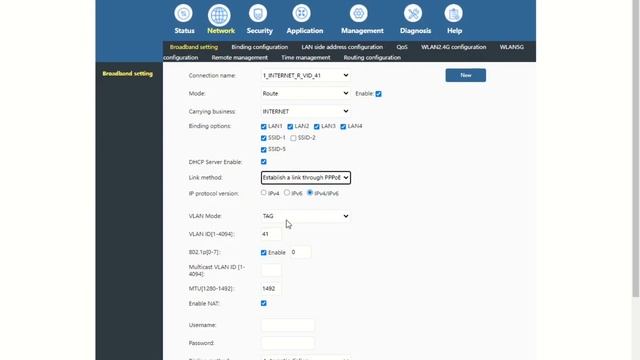The height and width of the screenshot is (360, 640).
Task: Open the Mode dropdown showing Route
Action: [x=306, y=93]
